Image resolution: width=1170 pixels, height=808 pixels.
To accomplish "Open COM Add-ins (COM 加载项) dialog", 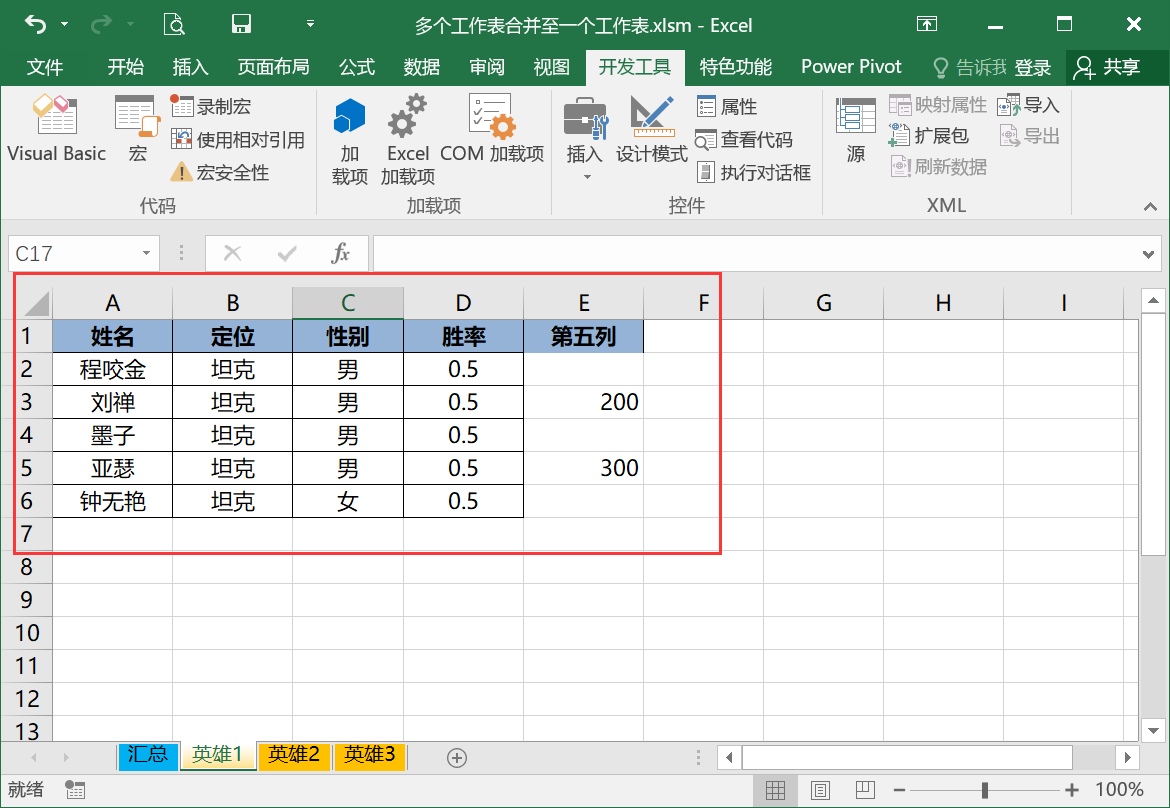I will coord(492,128).
